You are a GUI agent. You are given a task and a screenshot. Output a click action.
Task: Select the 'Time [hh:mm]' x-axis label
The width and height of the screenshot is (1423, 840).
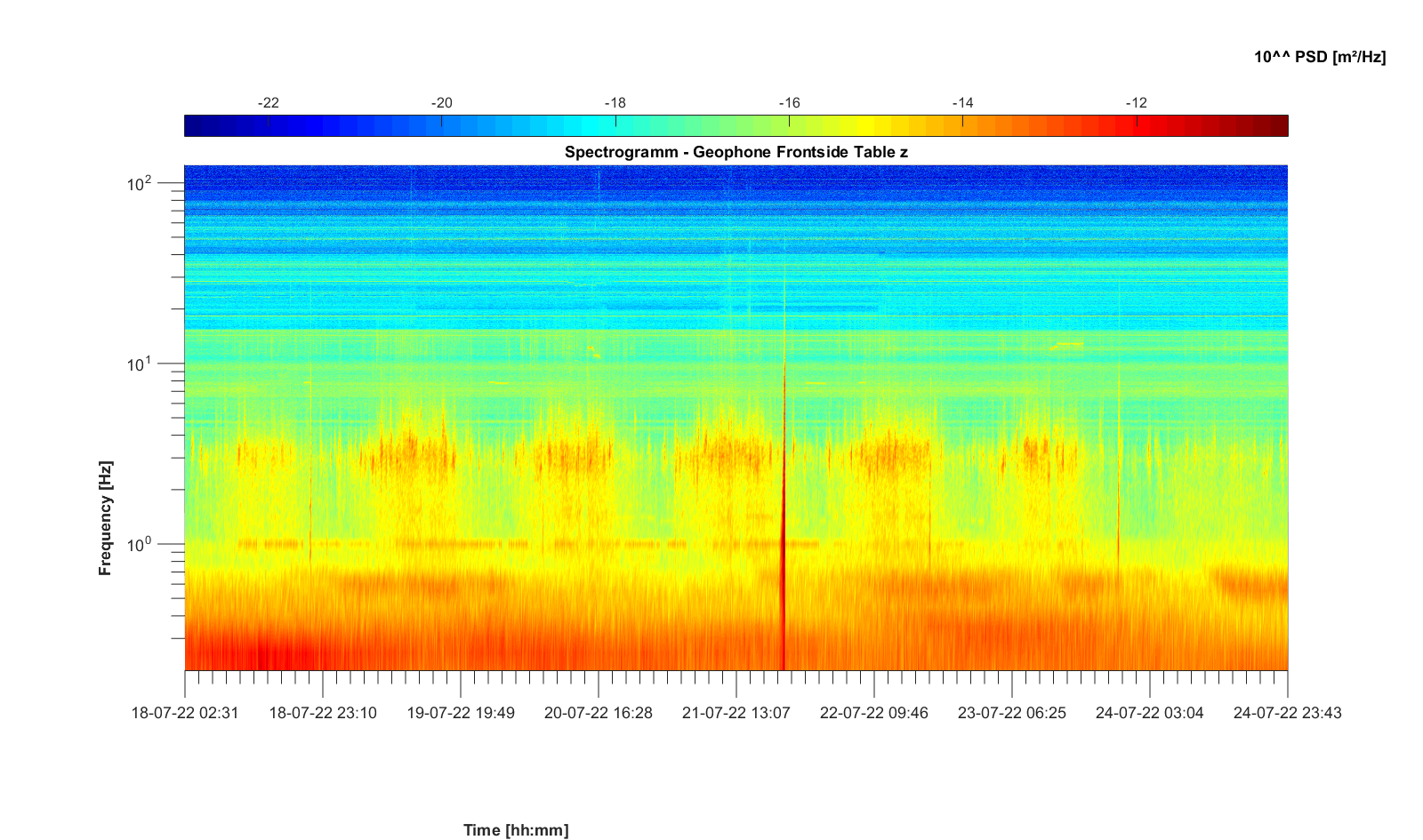[515, 830]
